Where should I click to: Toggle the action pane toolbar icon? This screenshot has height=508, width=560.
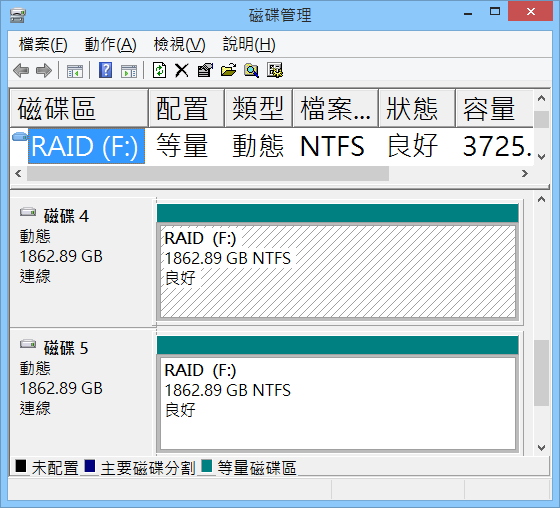click(x=129, y=71)
